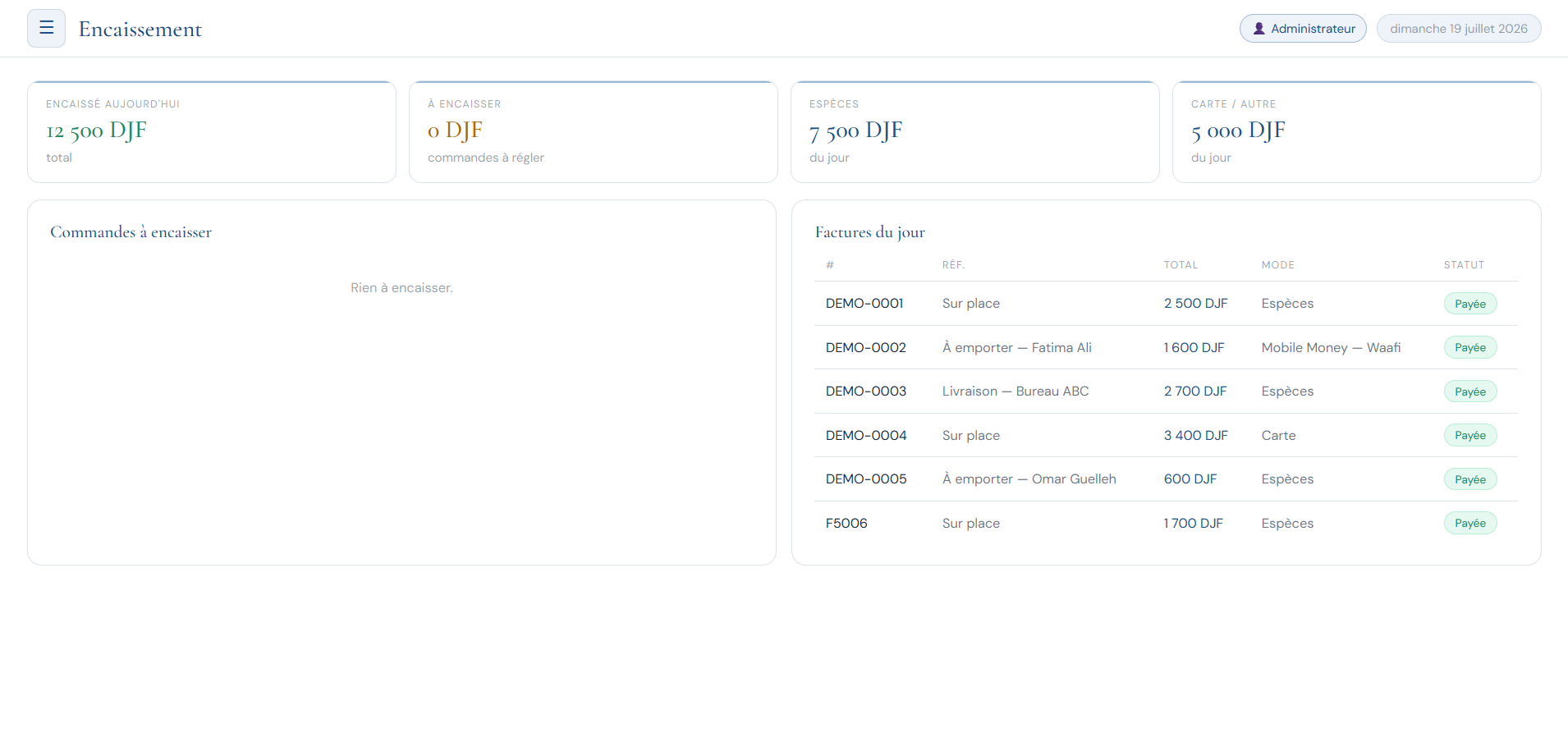This screenshot has height=751, width=1568.
Task: Select the À encaisser summary card
Action: (594, 132)
